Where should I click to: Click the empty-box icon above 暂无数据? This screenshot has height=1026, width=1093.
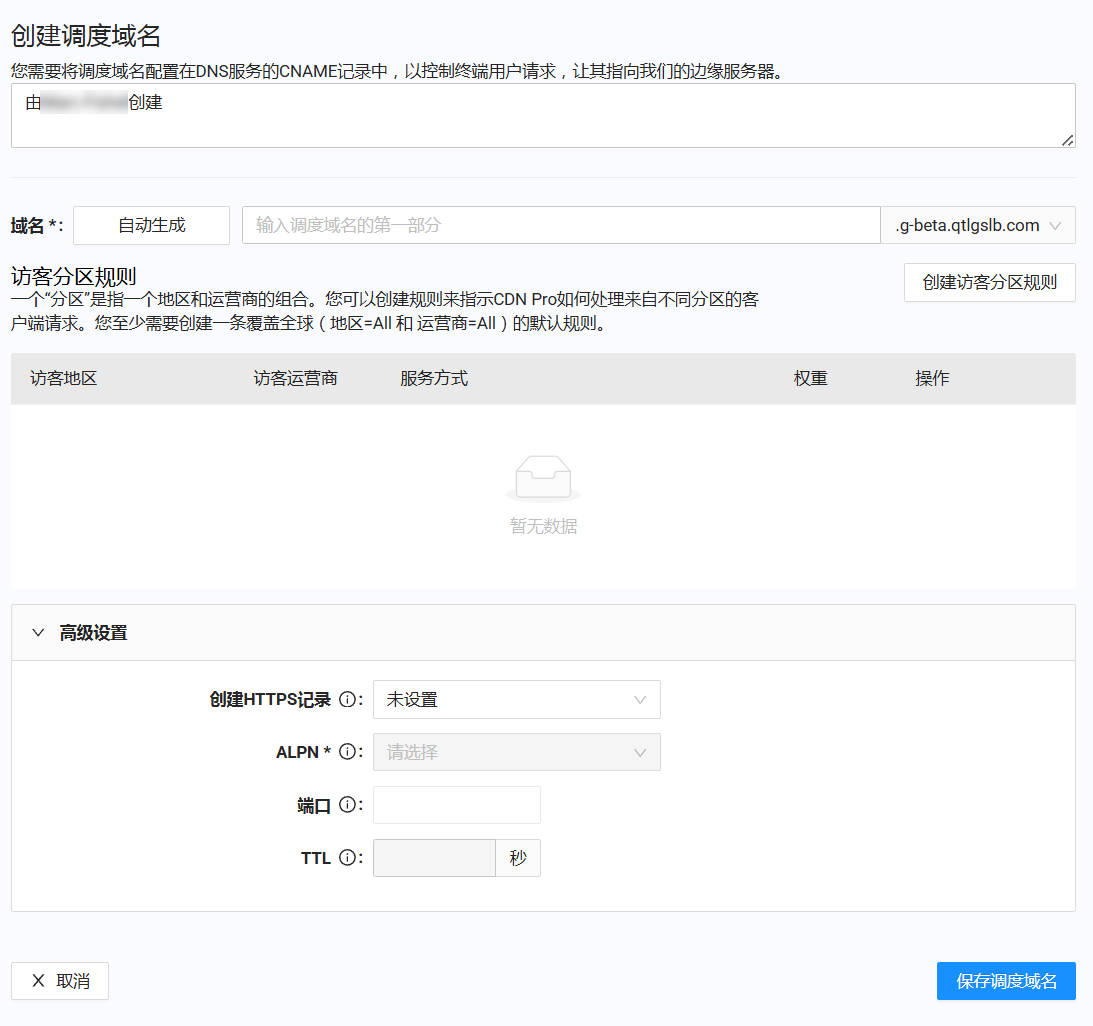[543, 478]
